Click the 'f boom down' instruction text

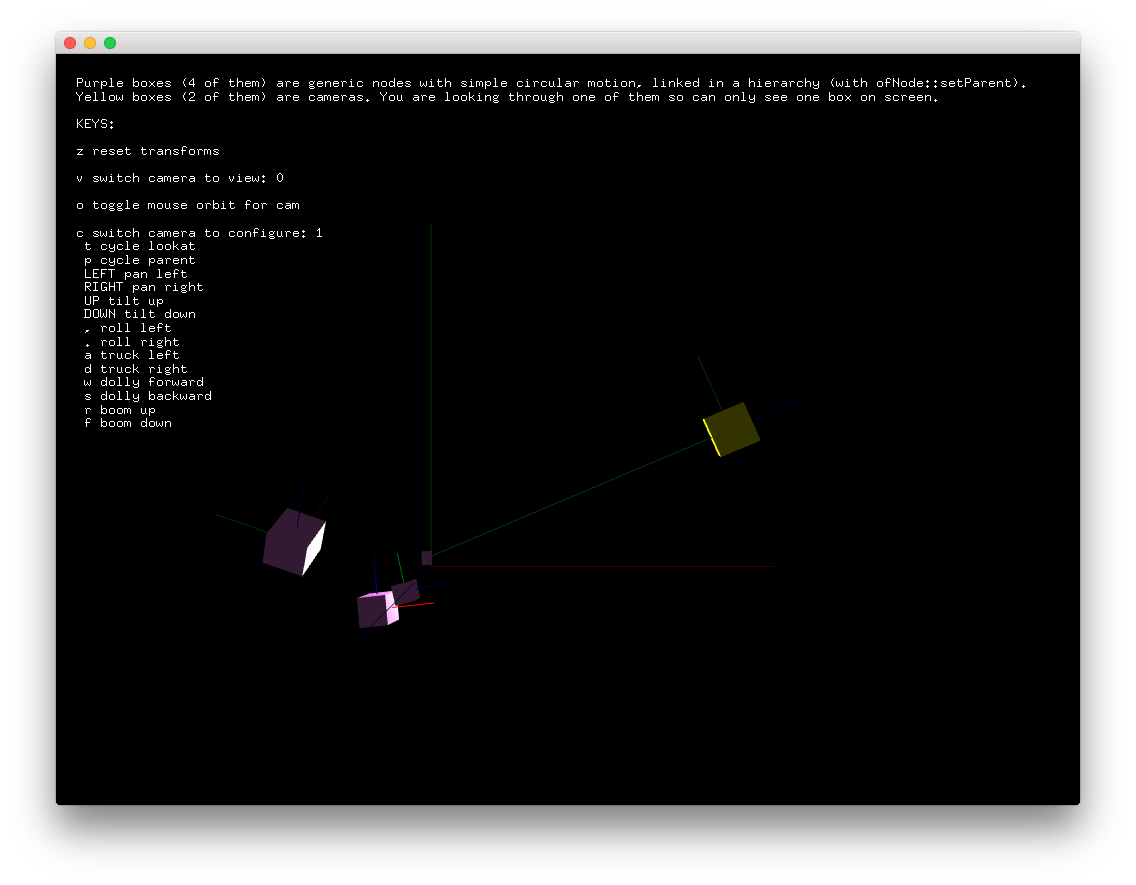129,422
